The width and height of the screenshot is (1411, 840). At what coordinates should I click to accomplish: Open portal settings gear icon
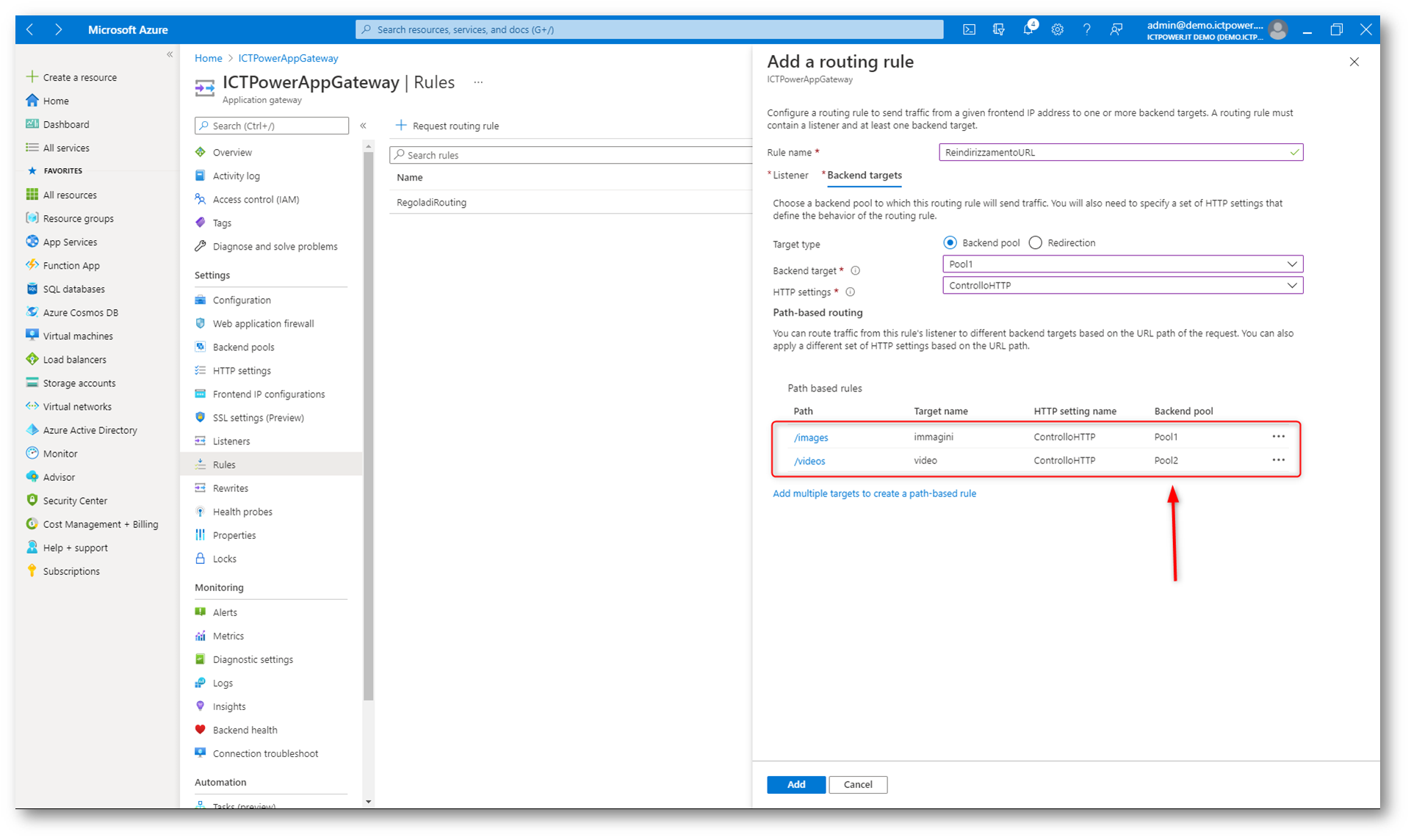click(x=1057, y=29)
